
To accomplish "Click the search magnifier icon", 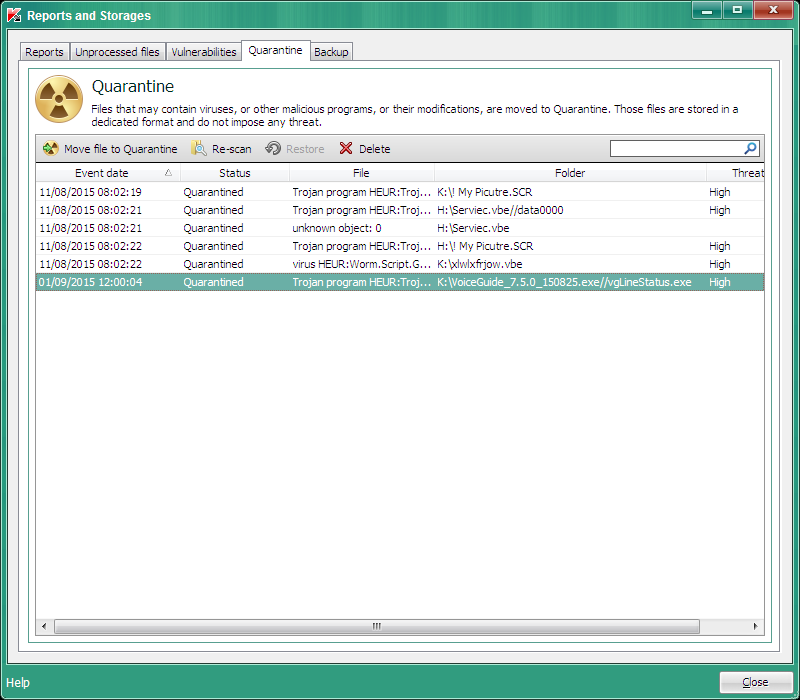I will pos(751,148).
